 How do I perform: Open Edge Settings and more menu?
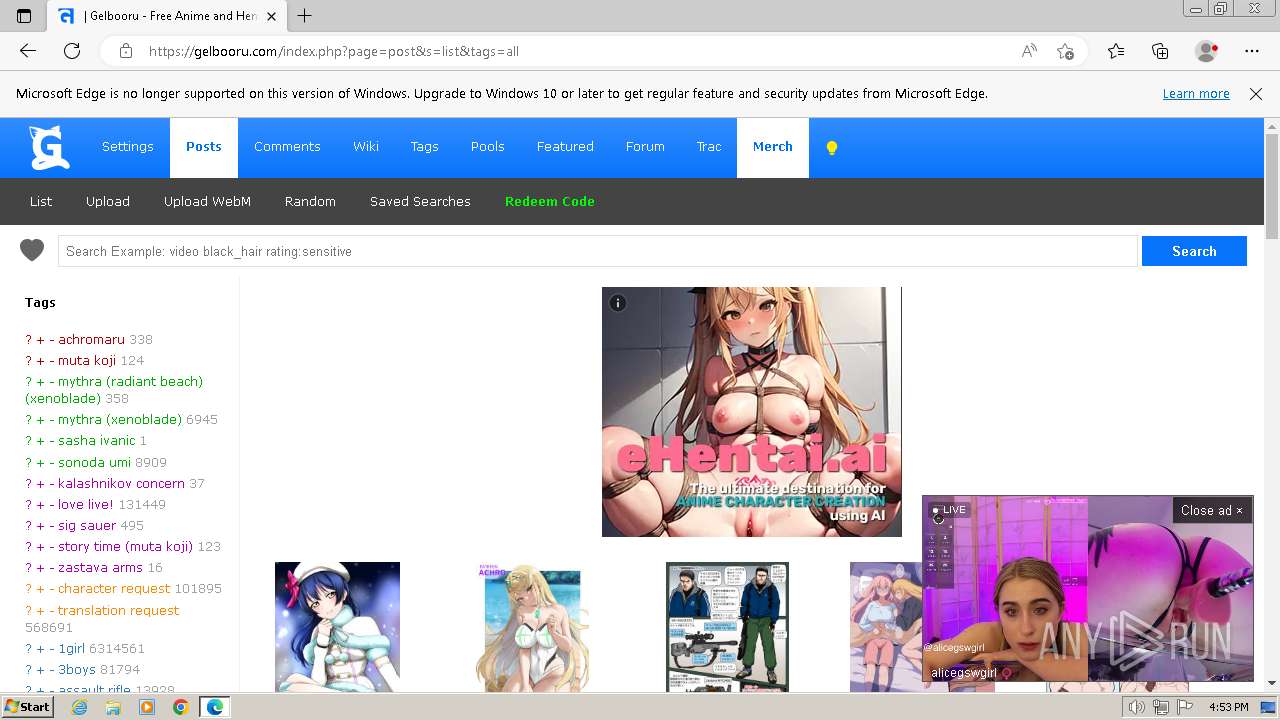coord(1252,51)
